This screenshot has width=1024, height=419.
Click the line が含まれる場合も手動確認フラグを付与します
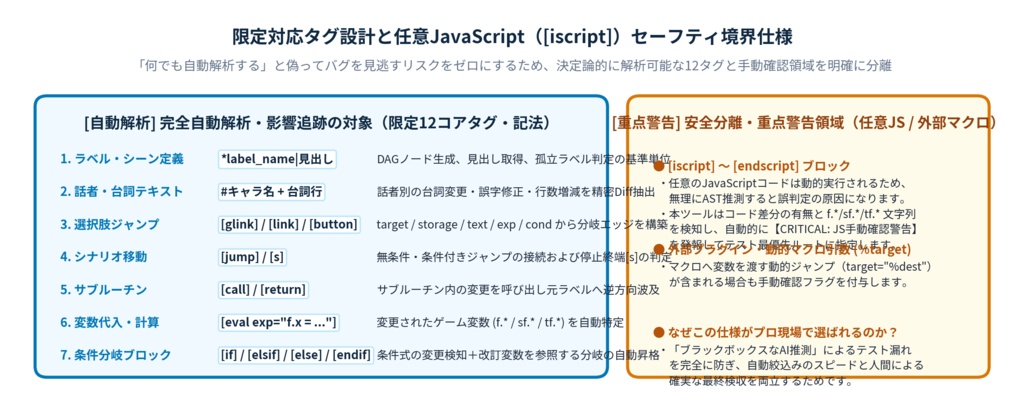788,283
